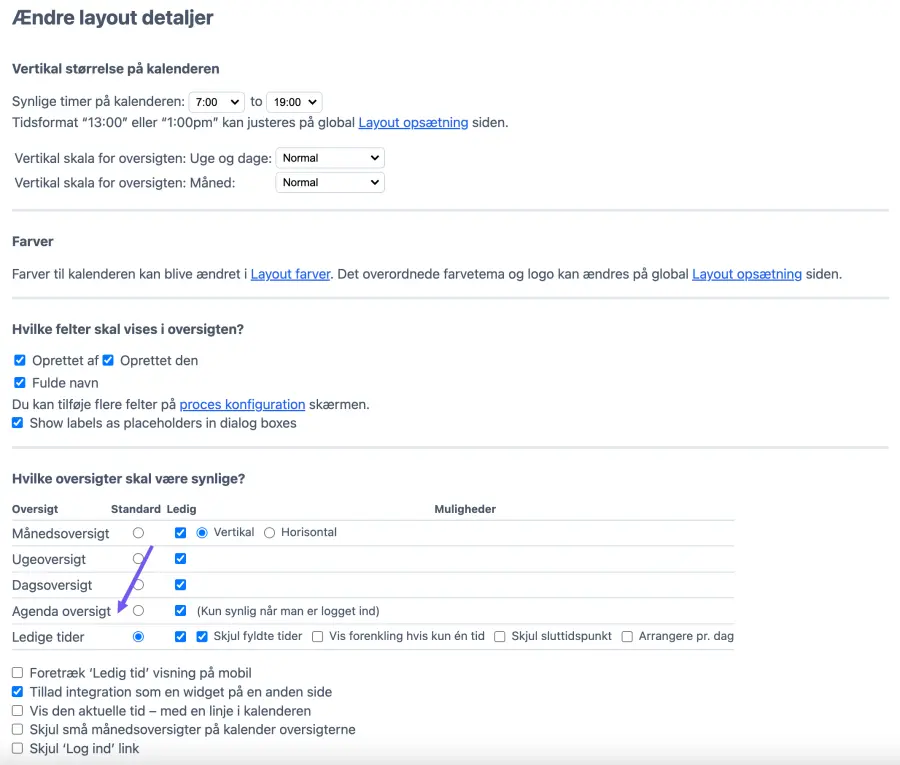Enable Arrangere pr. dag option
This screenshot has height=765, width=900.
tap(627, 636)
